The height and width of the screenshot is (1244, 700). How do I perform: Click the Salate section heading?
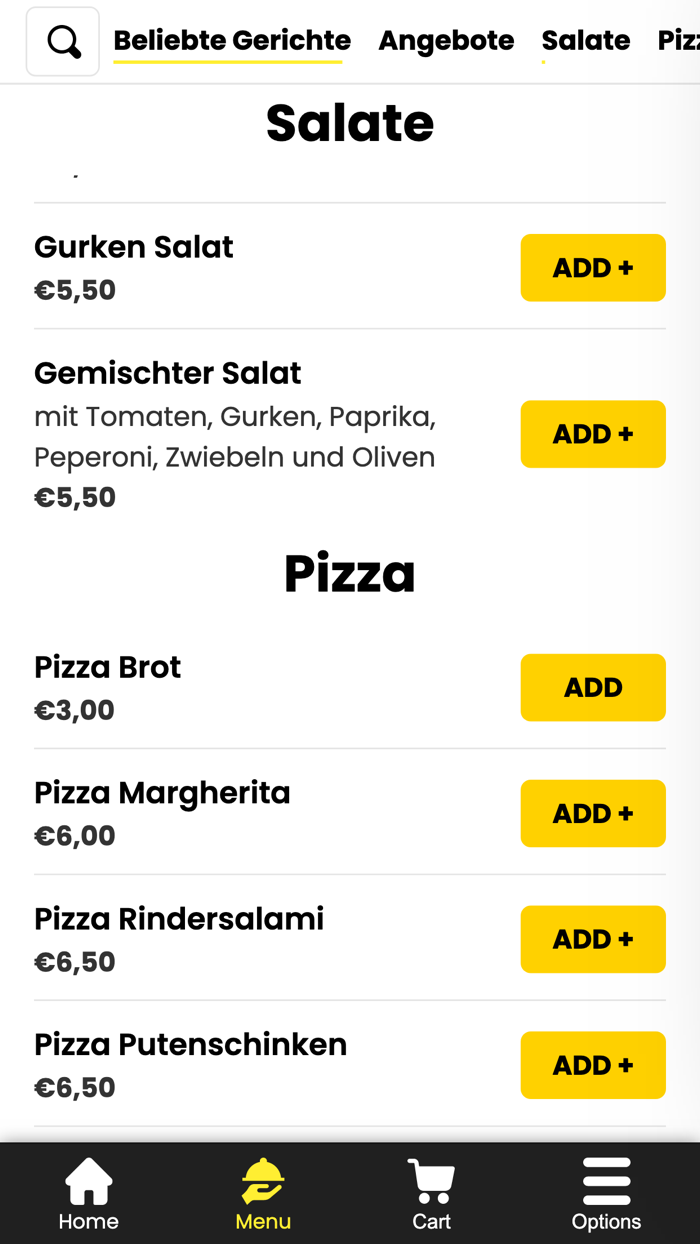pyautogui.click(x=350, y=122)
